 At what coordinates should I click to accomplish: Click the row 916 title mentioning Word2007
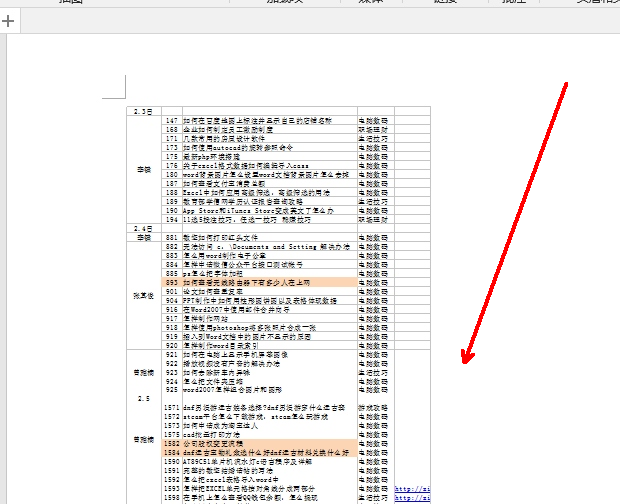point(236,310)
